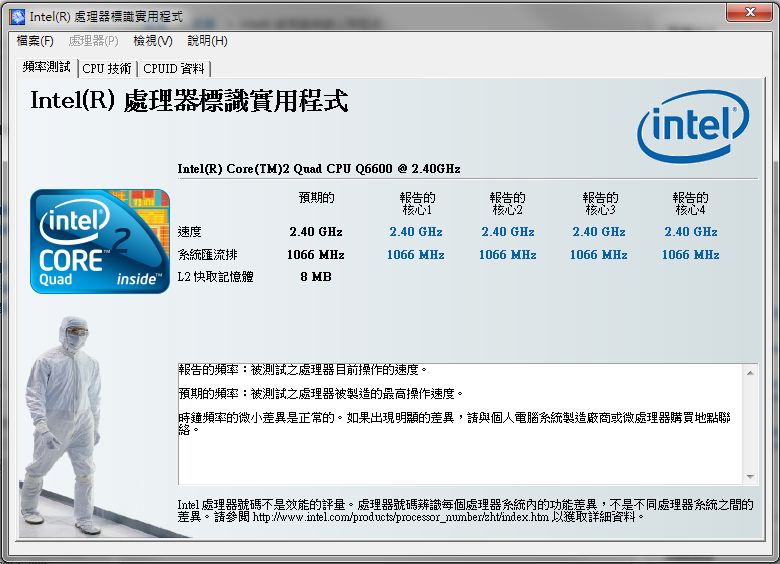Image resolution: width=780 pixels, height=564 pixels.
Task: Click core 1 bus 1066 MHz
Action: point(416,255)
